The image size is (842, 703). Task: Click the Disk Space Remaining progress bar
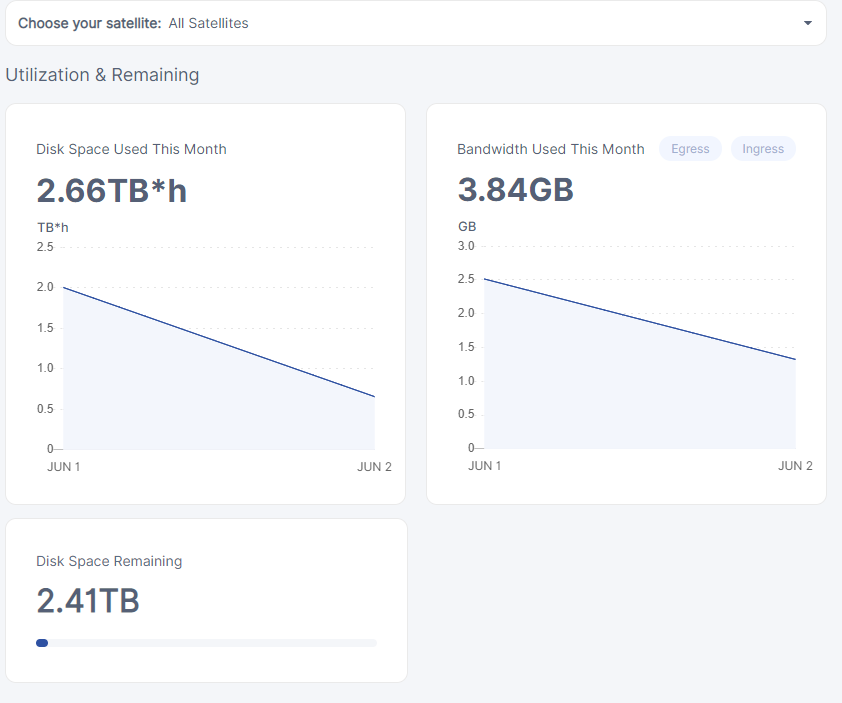click(206, 643)
